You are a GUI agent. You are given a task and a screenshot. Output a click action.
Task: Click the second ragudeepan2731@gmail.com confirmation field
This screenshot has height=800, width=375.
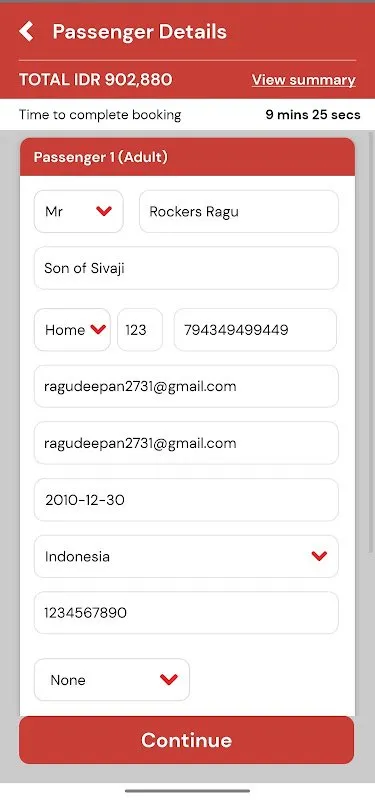pyautogui.click(x=186, y=443)
